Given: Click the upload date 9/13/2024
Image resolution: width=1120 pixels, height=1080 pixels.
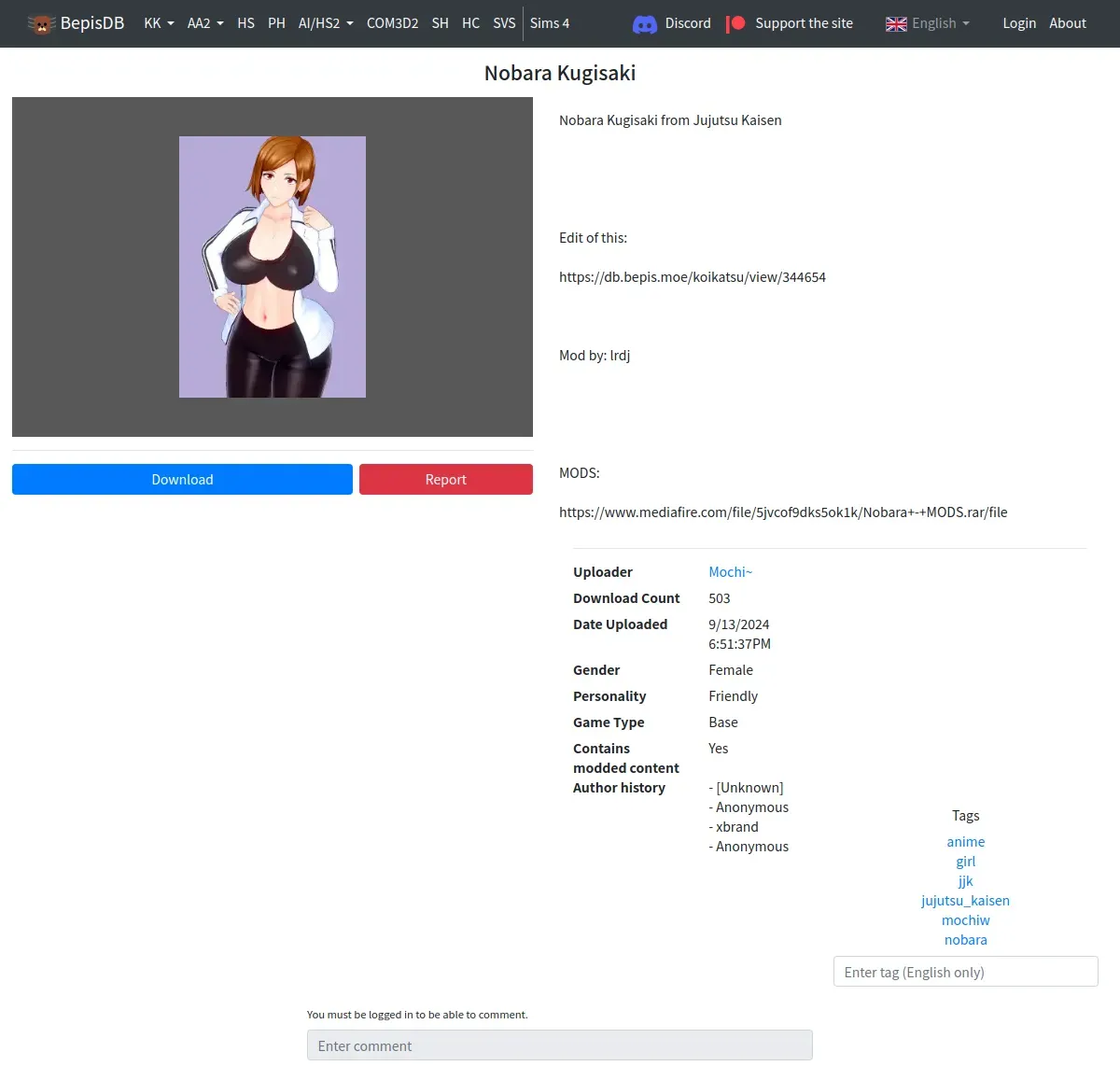Looking at the screenshot, I should point(739,624).
